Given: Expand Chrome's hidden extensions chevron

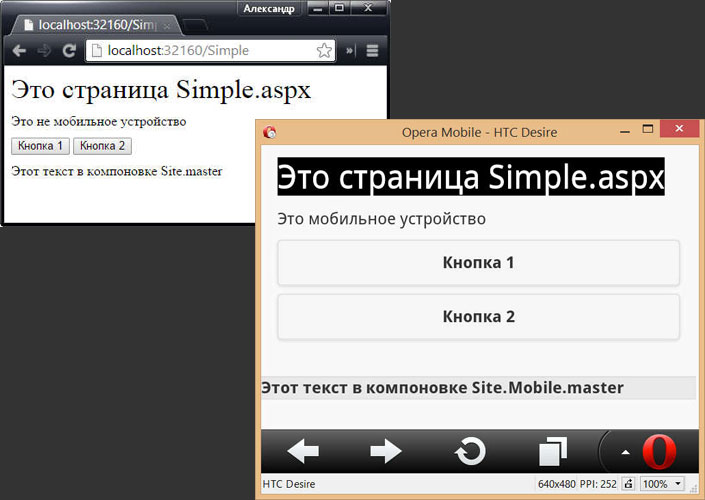Looking at the screenshot, I should click(x=350, y=51).
